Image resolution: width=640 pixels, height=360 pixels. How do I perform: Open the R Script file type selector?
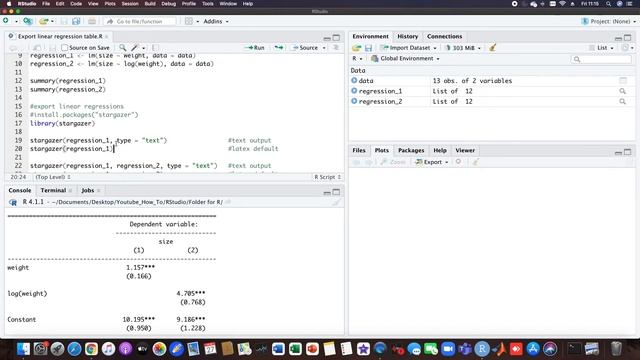tap(327, 177)
